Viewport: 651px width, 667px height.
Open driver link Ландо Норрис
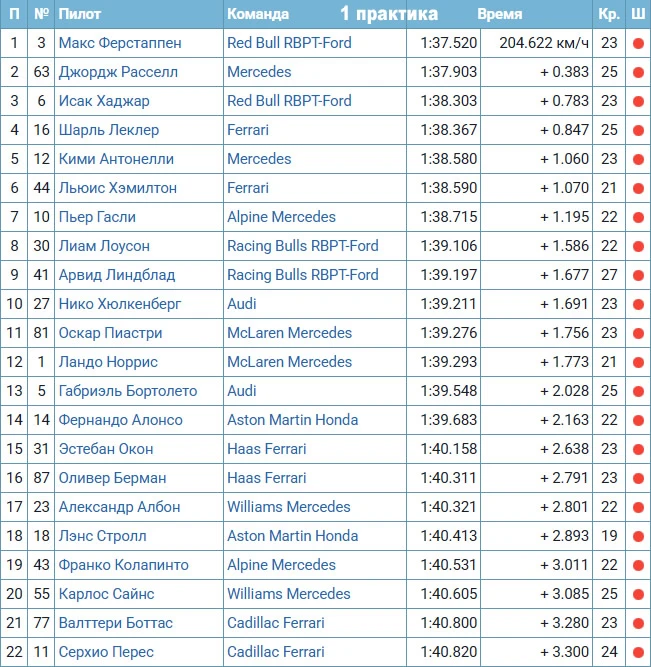tap(108, 362)
